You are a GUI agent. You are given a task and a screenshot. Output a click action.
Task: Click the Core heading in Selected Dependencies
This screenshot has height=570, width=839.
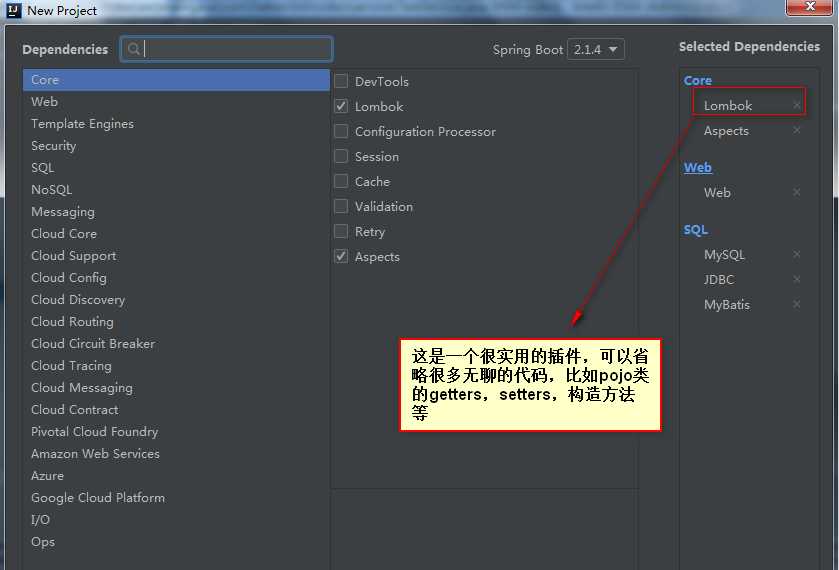(x=697, y=80)
